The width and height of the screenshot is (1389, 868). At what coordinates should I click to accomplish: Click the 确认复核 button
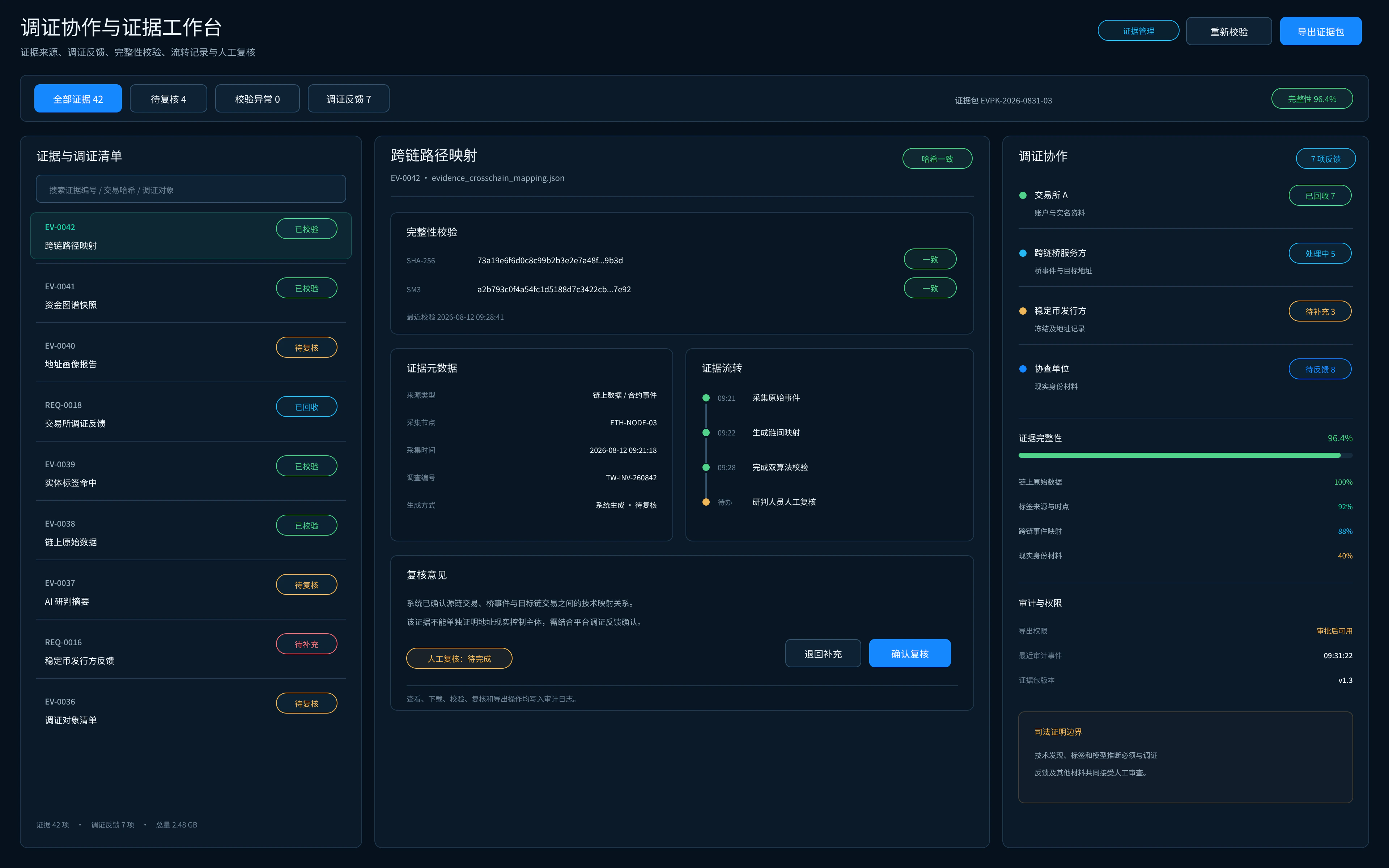click(x=910, y=653)
